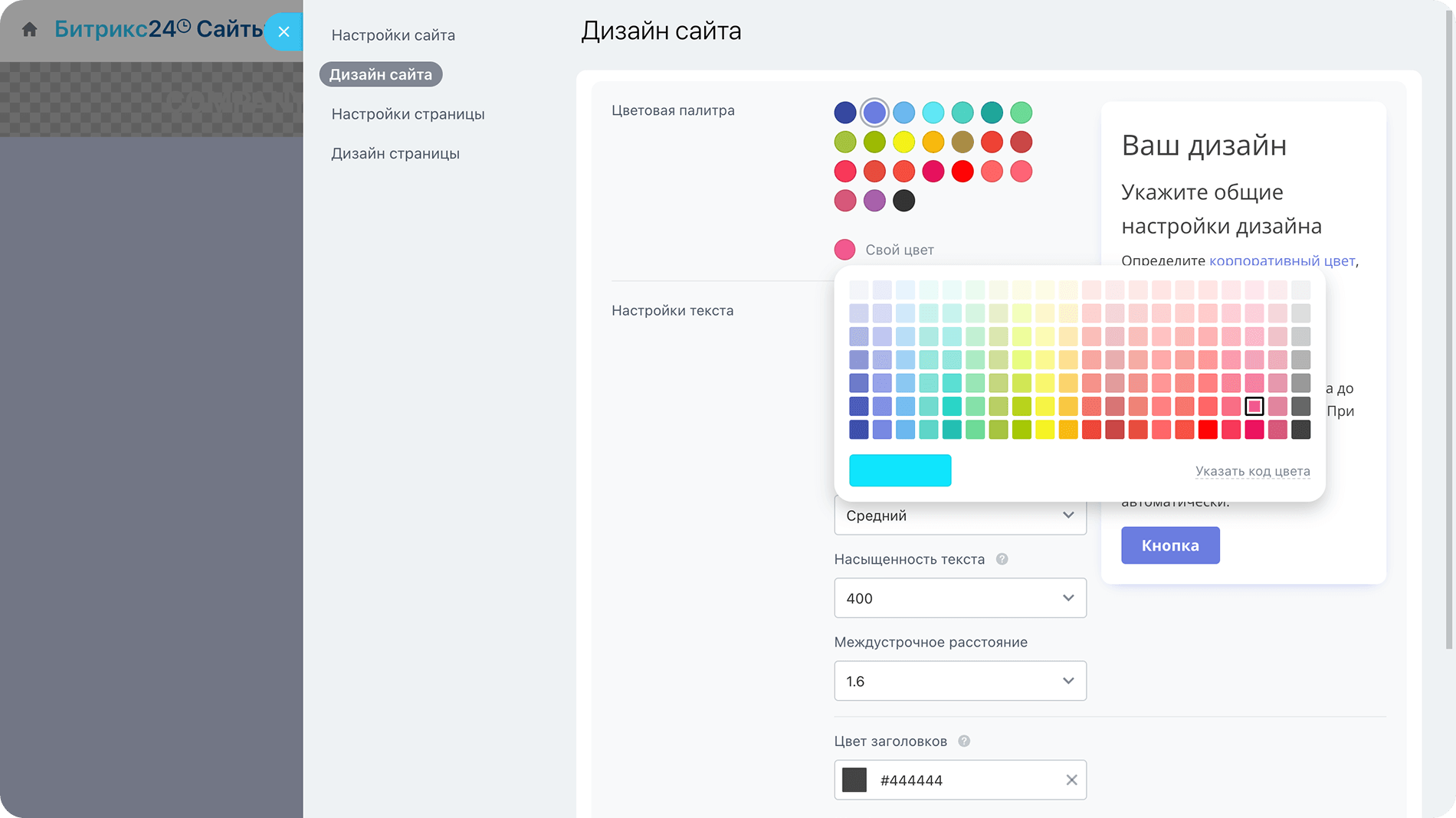Select the dark blue palette circle
The width and height of the screenshot is (1456, 818).
coord(844,113)
